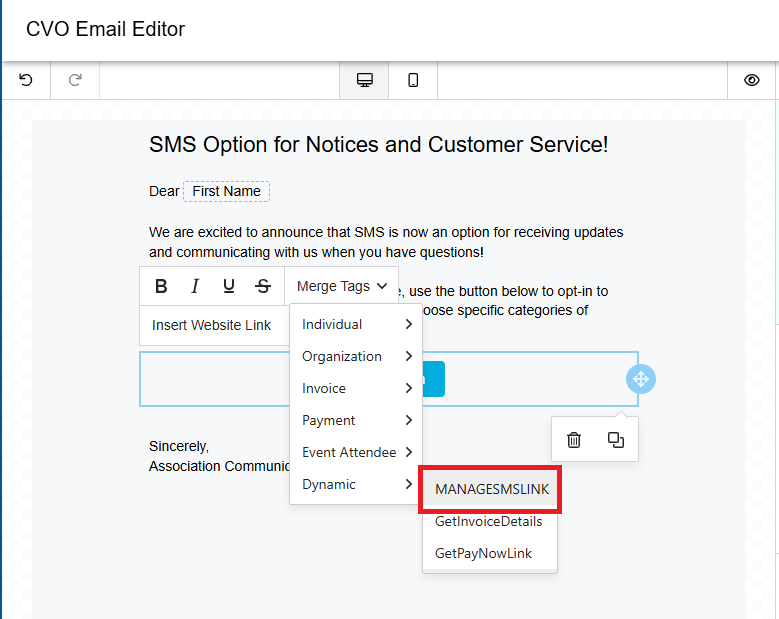The width and height of the screenshot is (779, 619).
Task: Click the 'Association Communic' signature line
Action: pyautogui.click(x=219, y=466)
